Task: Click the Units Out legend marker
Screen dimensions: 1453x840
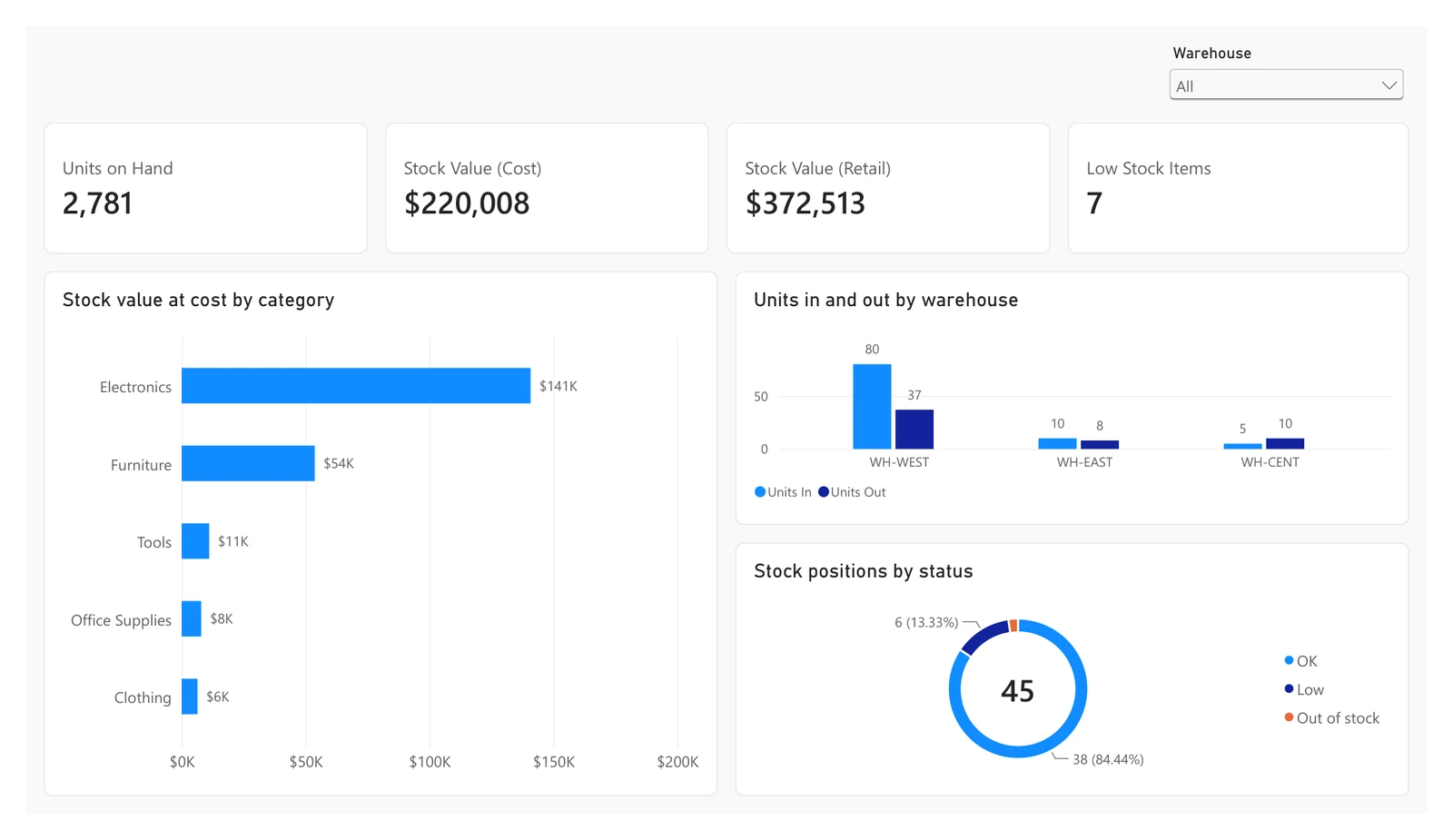Action: click(x=824, y=492)
